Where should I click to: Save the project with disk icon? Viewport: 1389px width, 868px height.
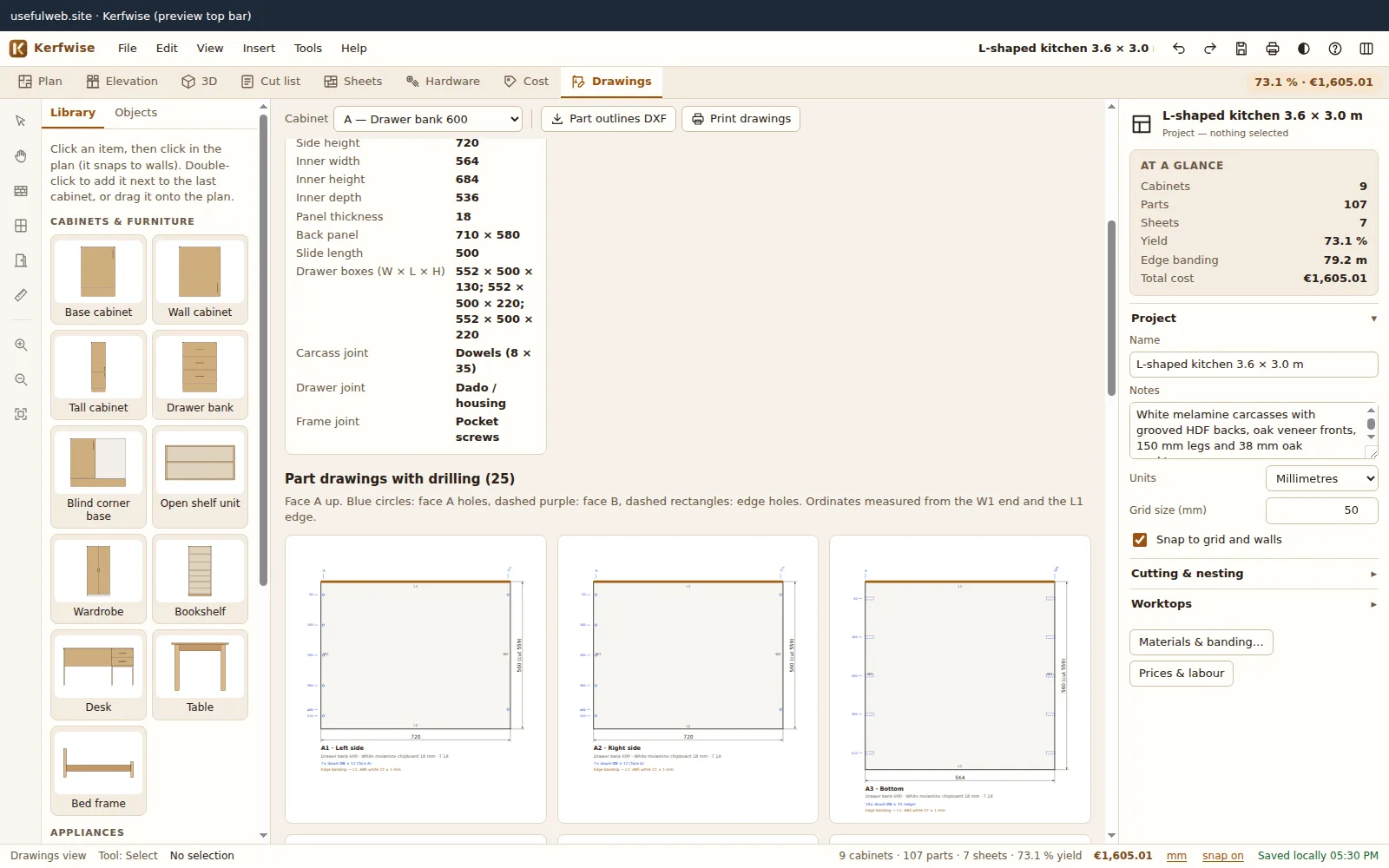[x=1241, y=49]
